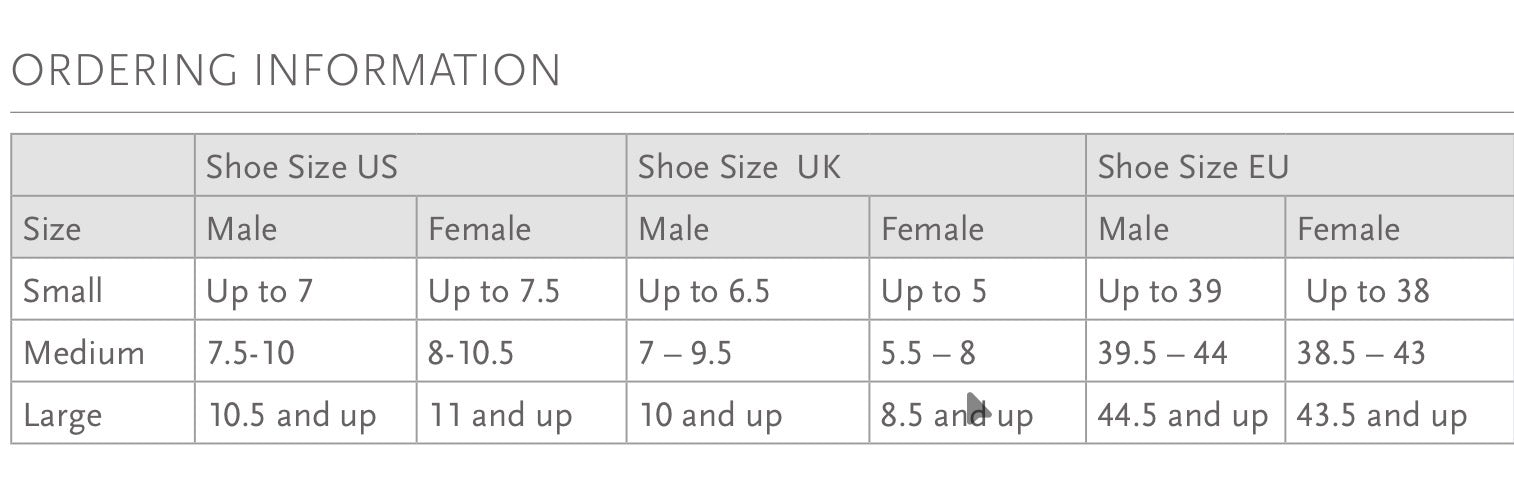The height and width of the screenshot is (480, 1514).
Task: Select the Shoe Size EU header cell
Action: click(x=1300, y=165)
